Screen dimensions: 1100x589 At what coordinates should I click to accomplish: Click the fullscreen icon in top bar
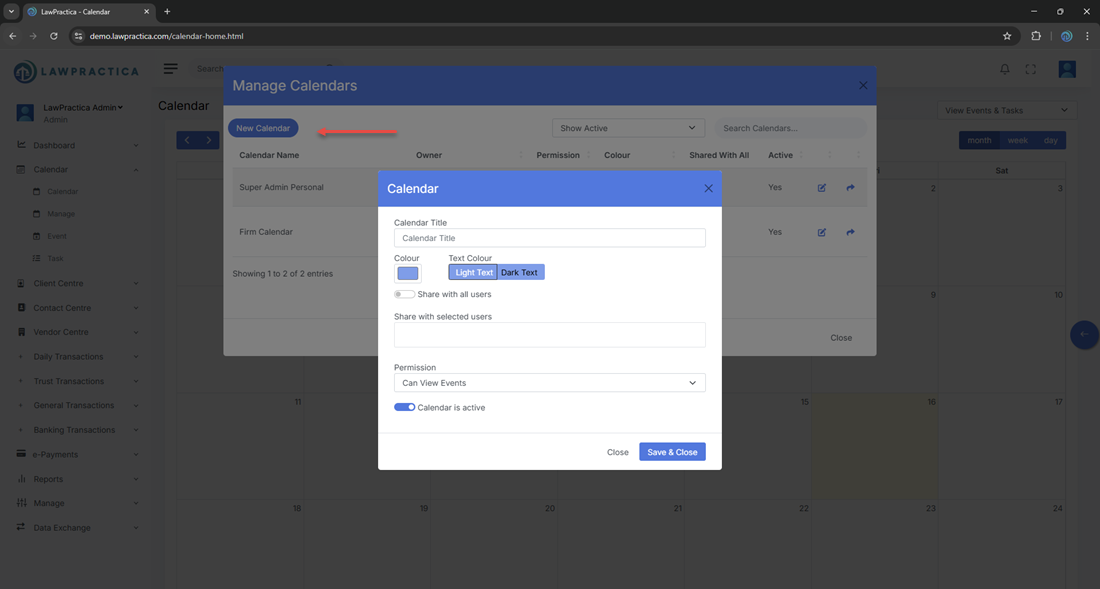pyautogui.click(x=1030, y=69)
